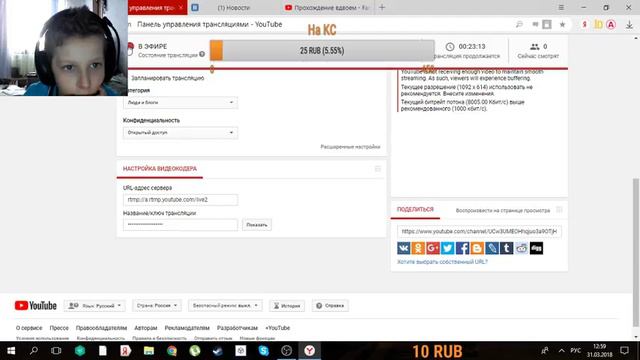
Task: Share the stream on Reddit
Action: tap(521, 248)
